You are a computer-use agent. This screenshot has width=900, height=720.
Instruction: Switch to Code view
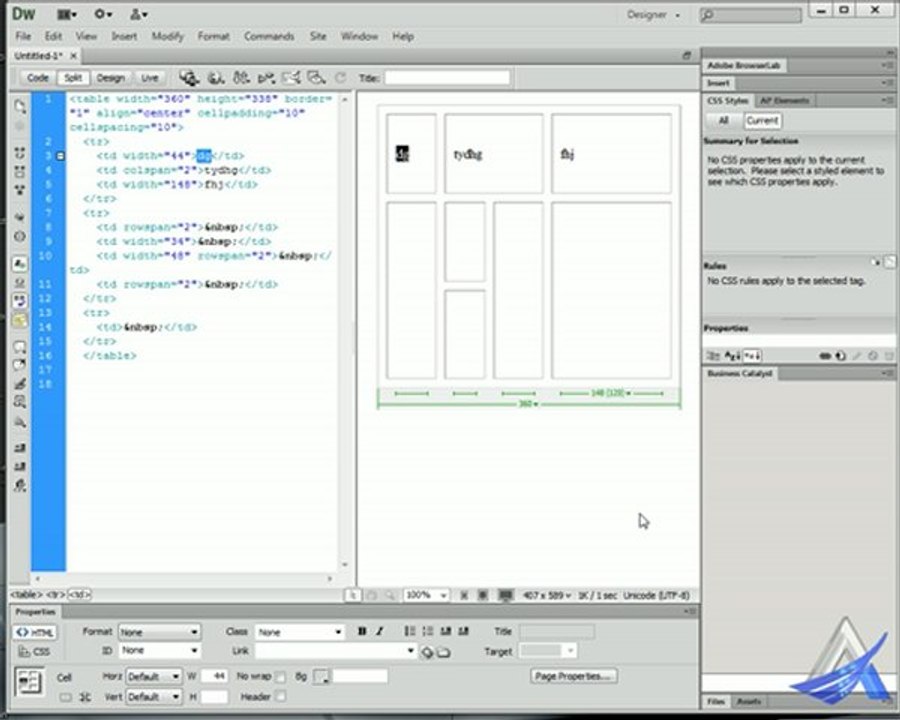point(38,78)
